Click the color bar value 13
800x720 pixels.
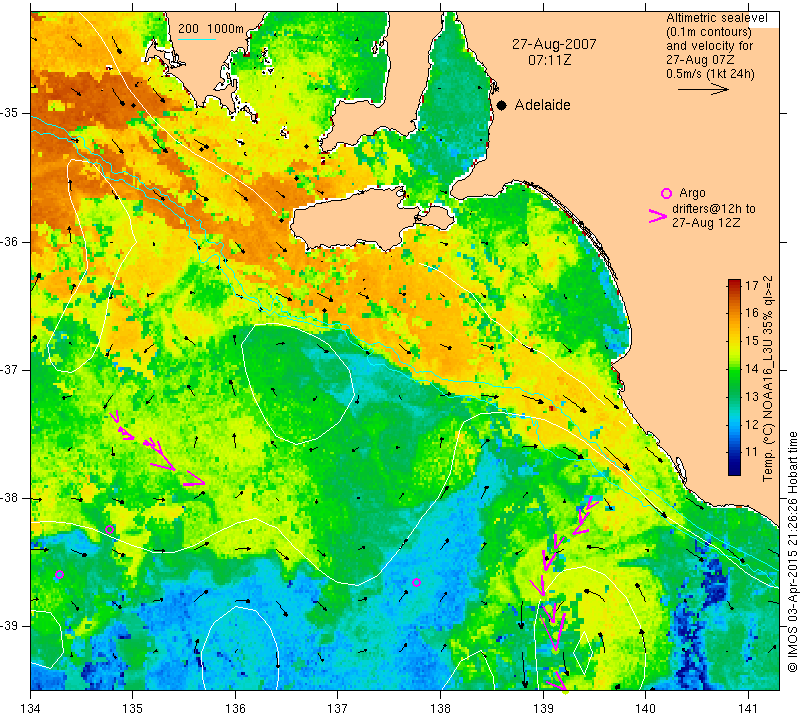click(752, 396)
